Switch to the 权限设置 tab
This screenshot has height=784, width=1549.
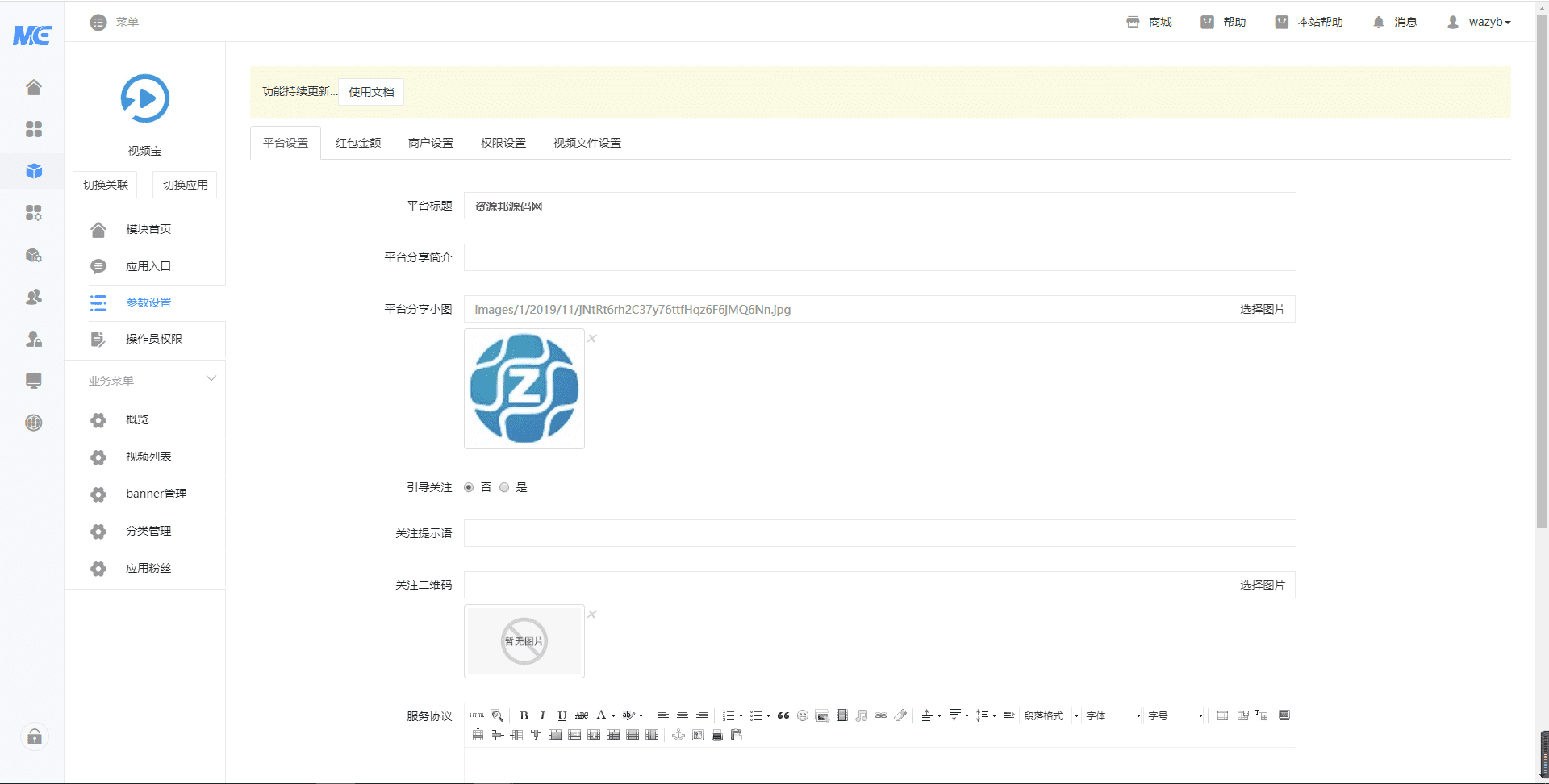tap(503, 143)
